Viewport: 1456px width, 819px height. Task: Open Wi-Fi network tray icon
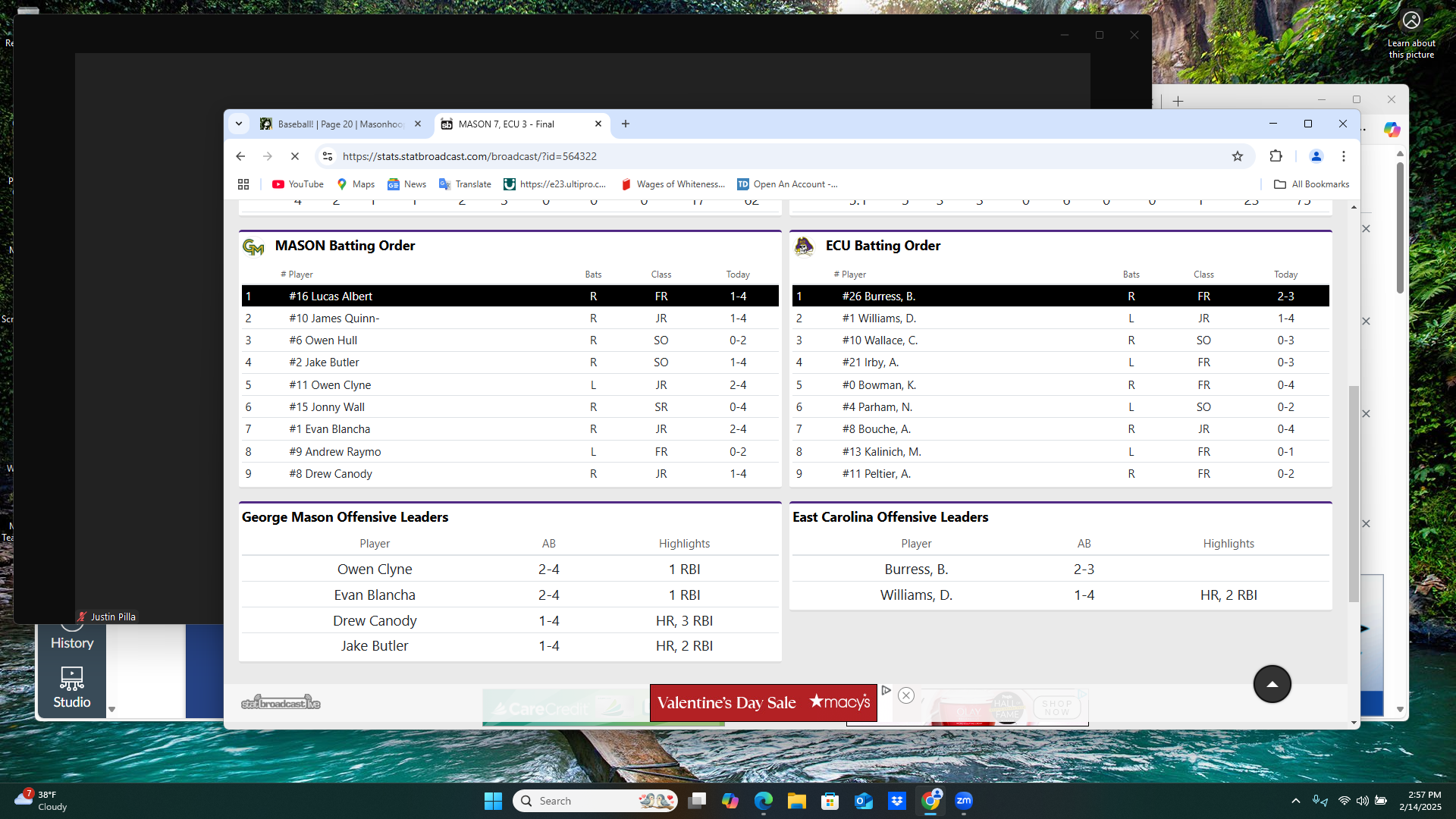point(1344,801)
